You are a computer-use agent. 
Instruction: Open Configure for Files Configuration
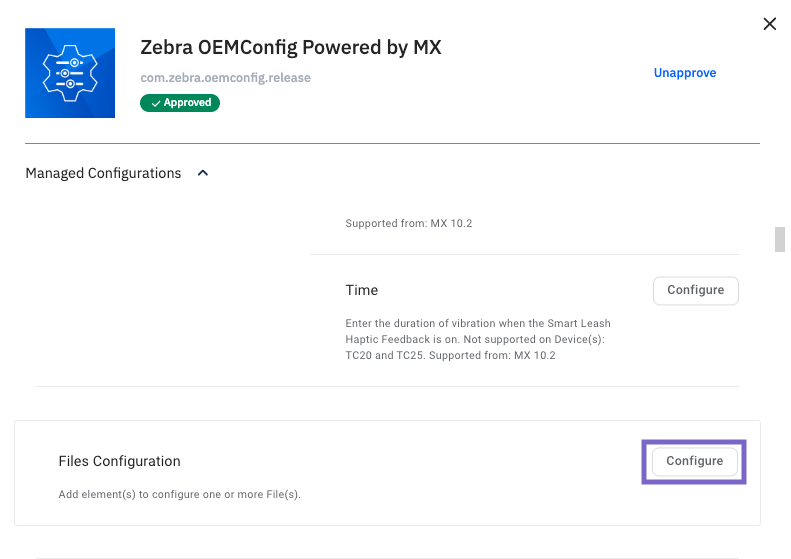[694, 461]
